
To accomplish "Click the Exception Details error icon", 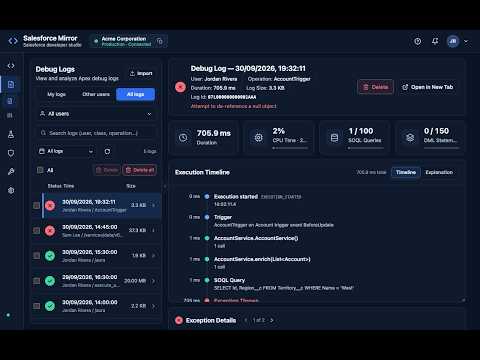I will 179,320.
